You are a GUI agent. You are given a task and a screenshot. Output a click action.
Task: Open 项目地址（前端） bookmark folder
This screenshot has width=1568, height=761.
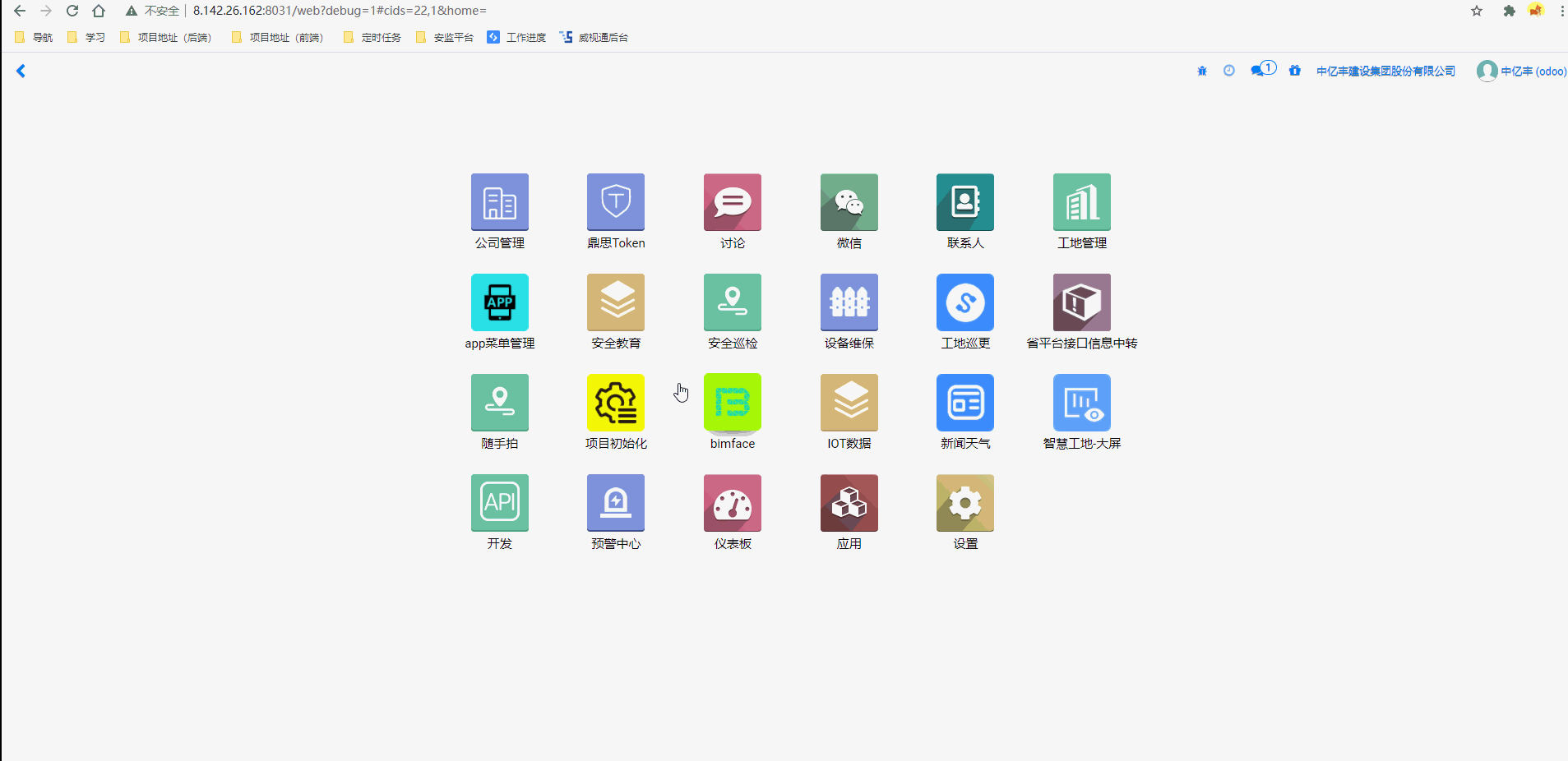click(278, 37)
